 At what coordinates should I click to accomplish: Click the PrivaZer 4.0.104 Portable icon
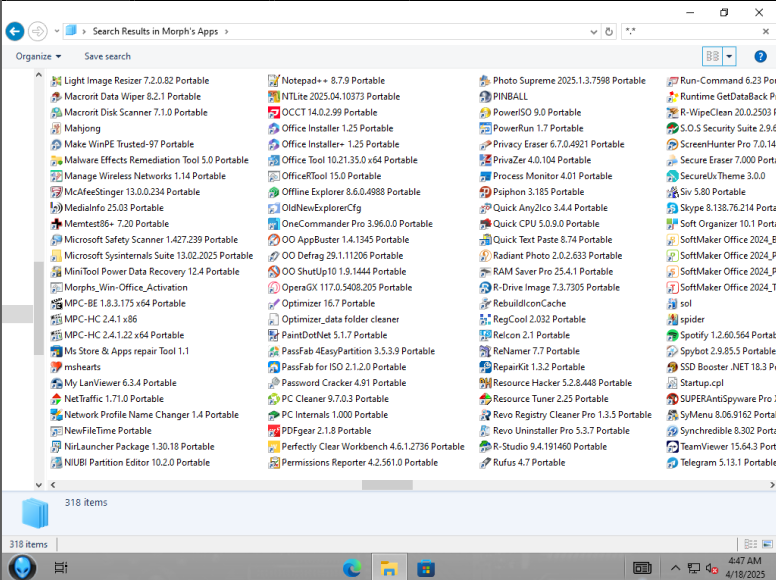(x=485, y=160)
